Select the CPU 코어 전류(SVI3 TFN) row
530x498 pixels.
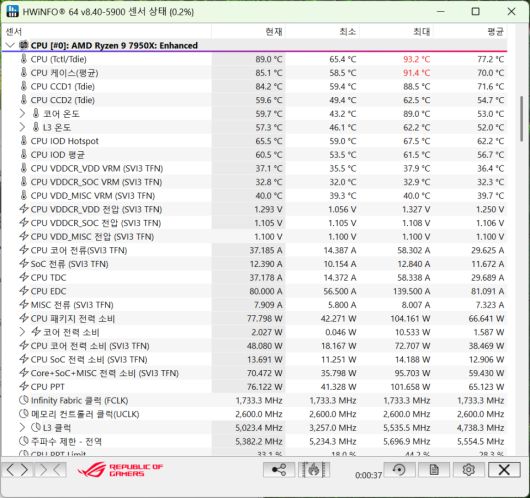(255, 250)
